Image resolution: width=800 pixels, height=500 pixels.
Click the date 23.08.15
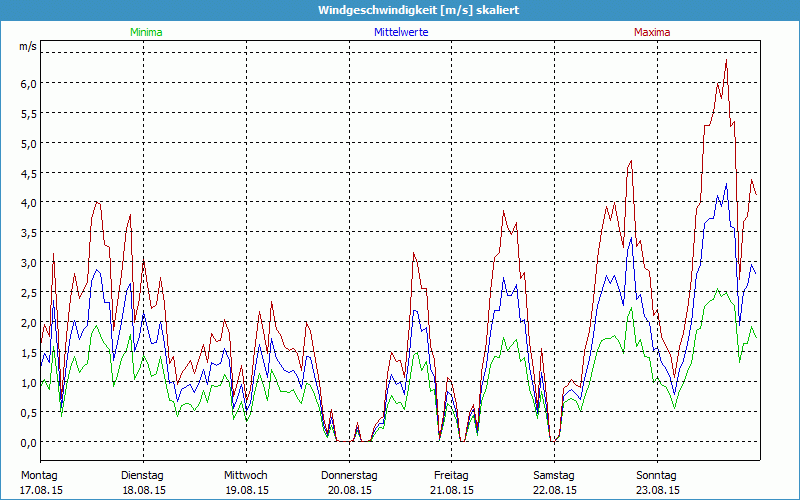tap(658, 490)
